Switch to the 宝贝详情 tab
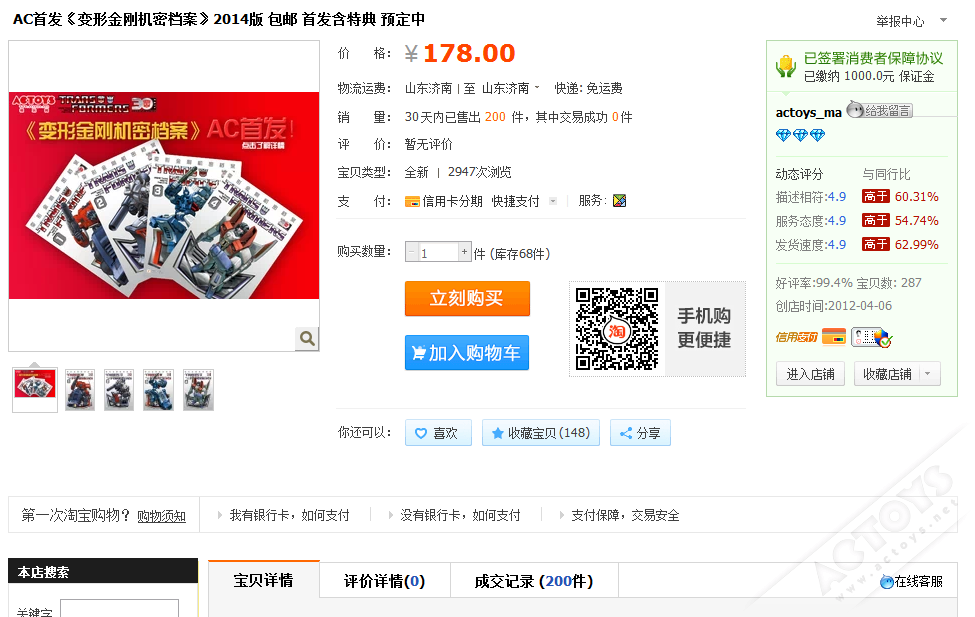The image size is (975, 617). (264, 580)
